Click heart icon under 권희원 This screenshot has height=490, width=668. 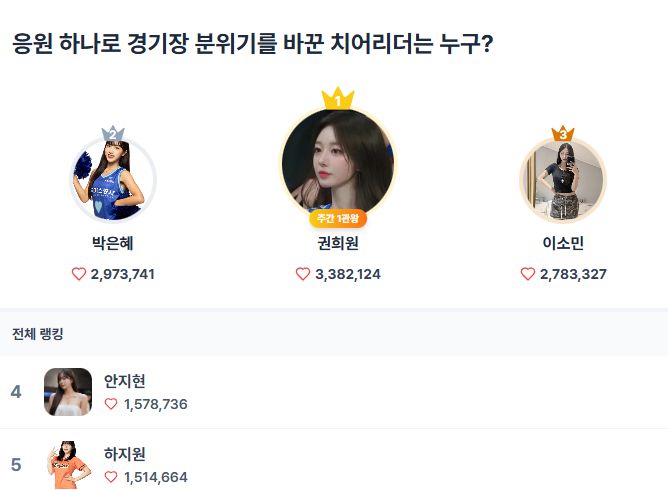pos(303,274)
